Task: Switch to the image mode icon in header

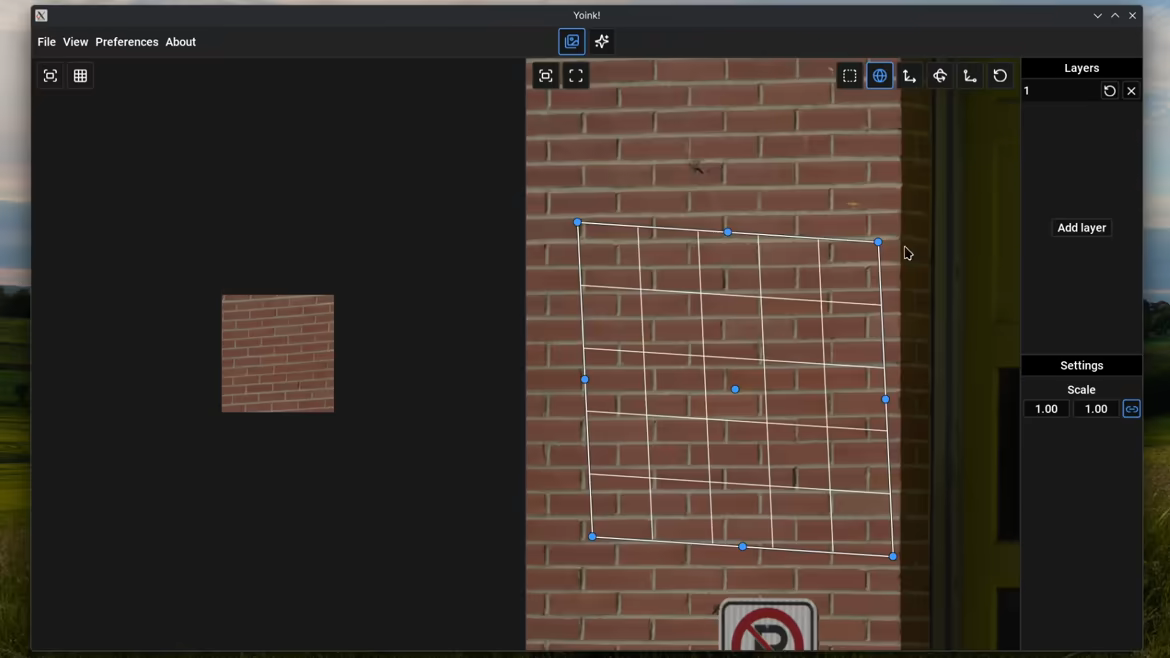Action: (572, 42)
